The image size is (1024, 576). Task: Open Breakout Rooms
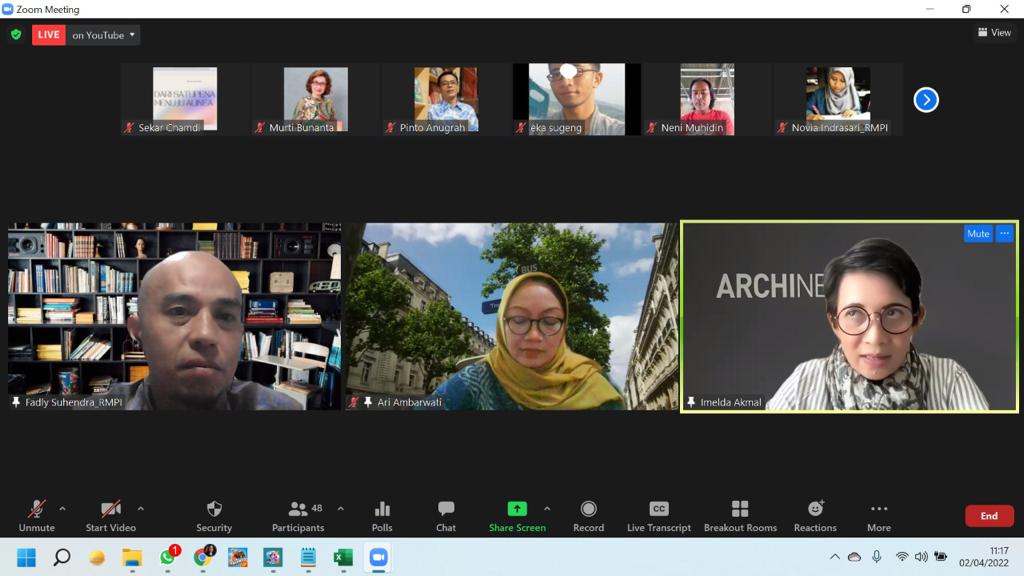click(x=740, y=509)
